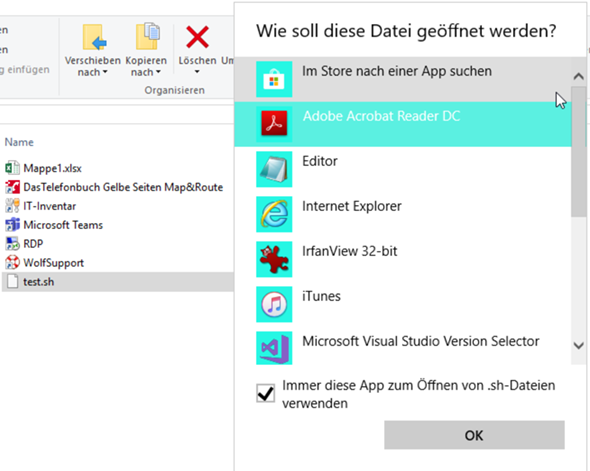Click the app list scrollbar thumb
Image resolution: width=590 pixels, height=471 pixels.
[x=579, y=152]
